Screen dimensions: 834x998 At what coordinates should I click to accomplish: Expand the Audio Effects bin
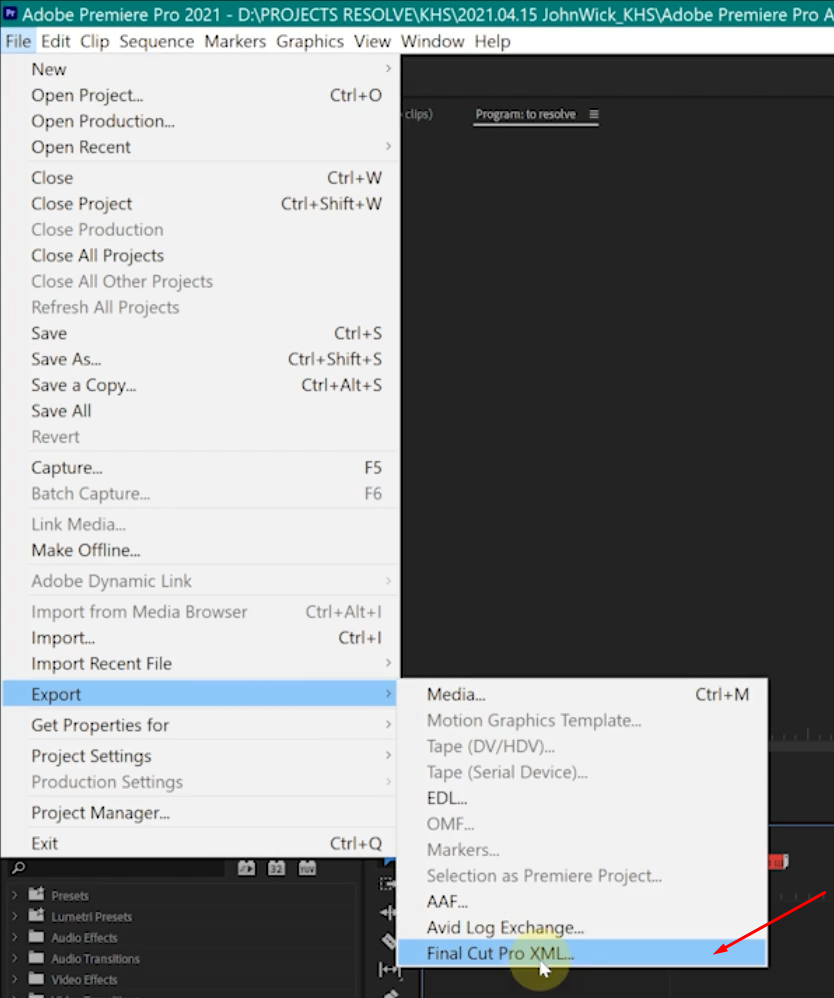click(15, 937)
